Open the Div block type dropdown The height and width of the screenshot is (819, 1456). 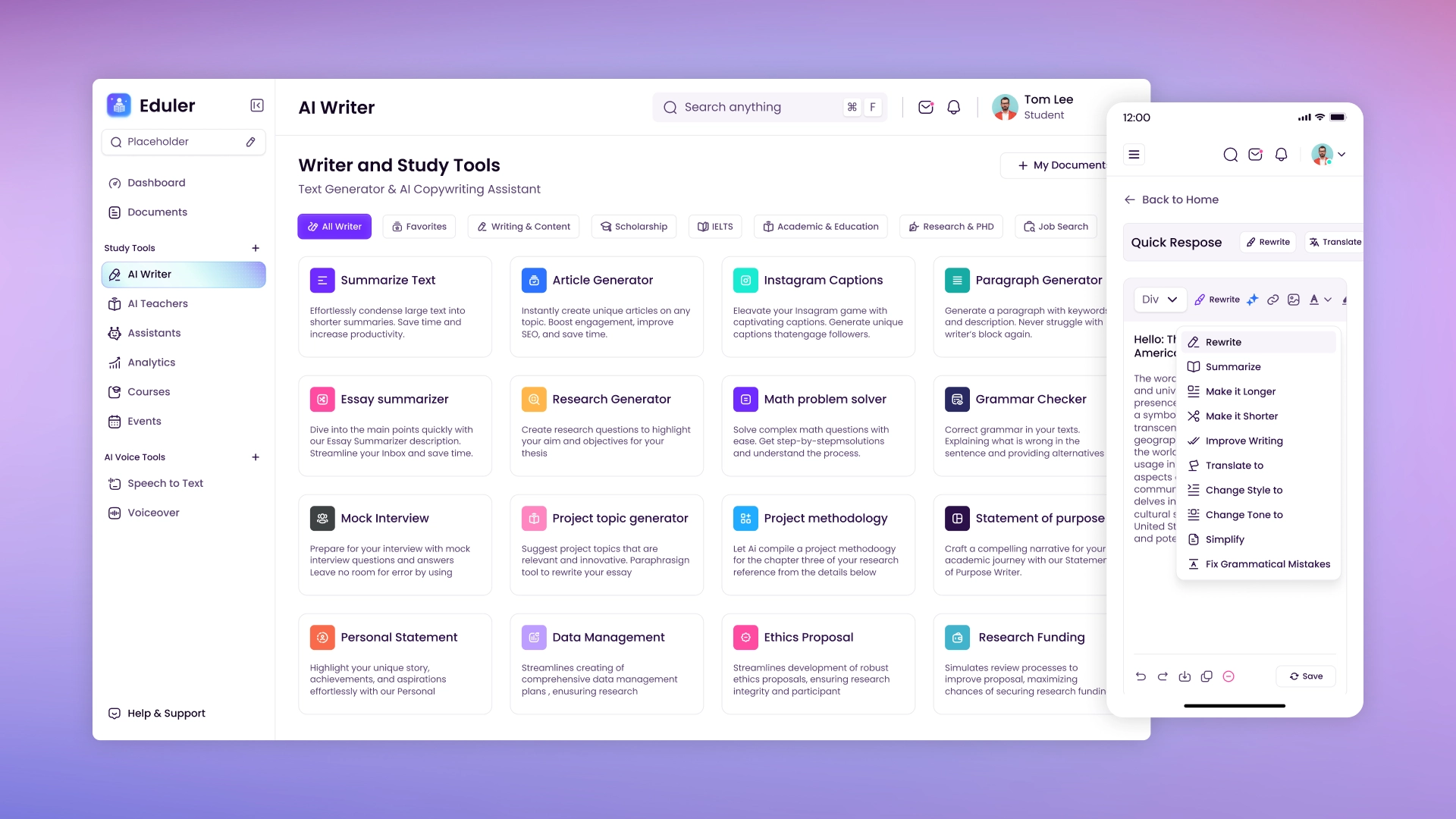pos(1159,300)
